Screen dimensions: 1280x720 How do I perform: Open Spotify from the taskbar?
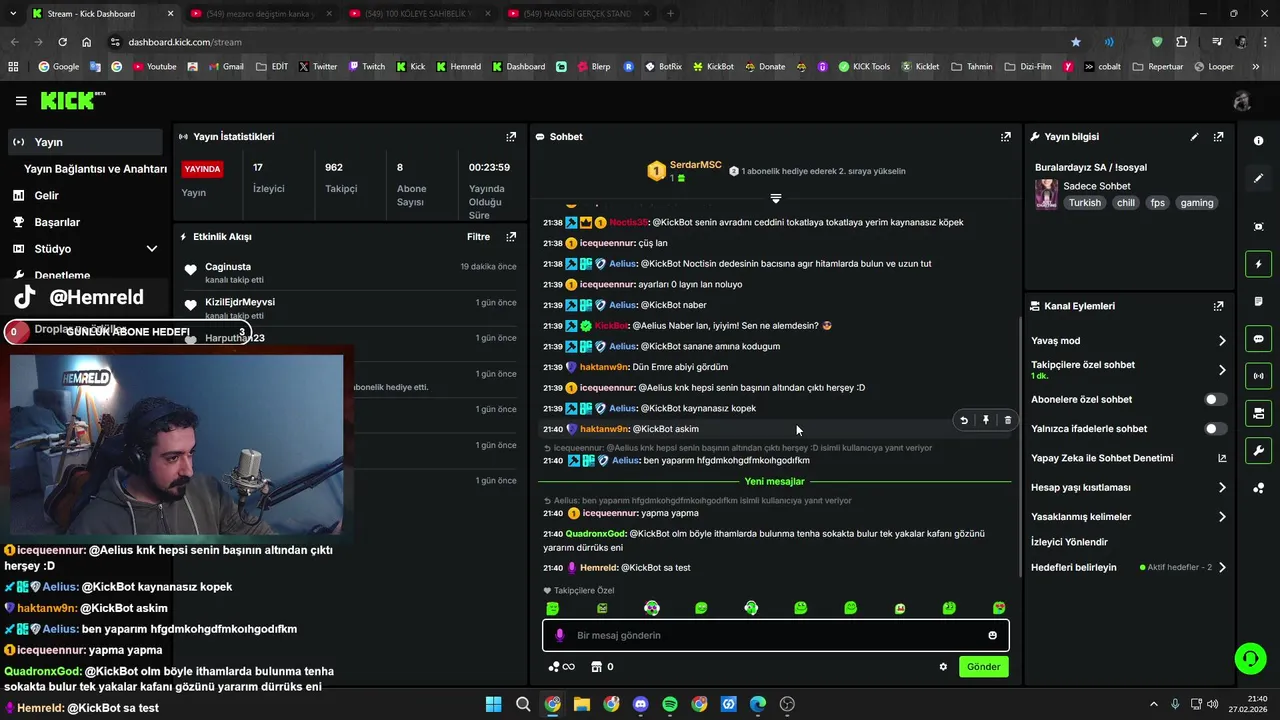pyautogui.click(x=670, y=704)
